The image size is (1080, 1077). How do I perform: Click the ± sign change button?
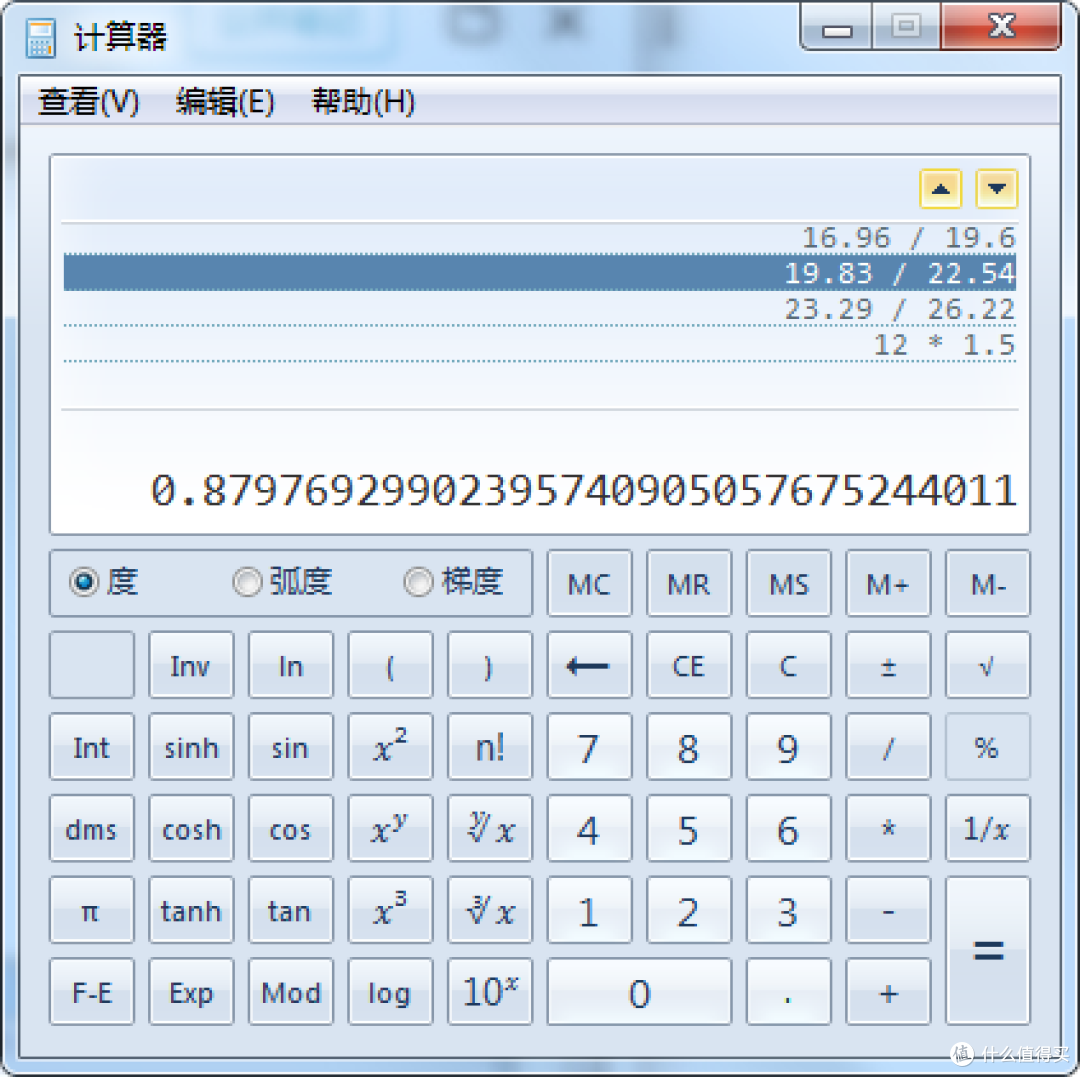tap(888, 665)
